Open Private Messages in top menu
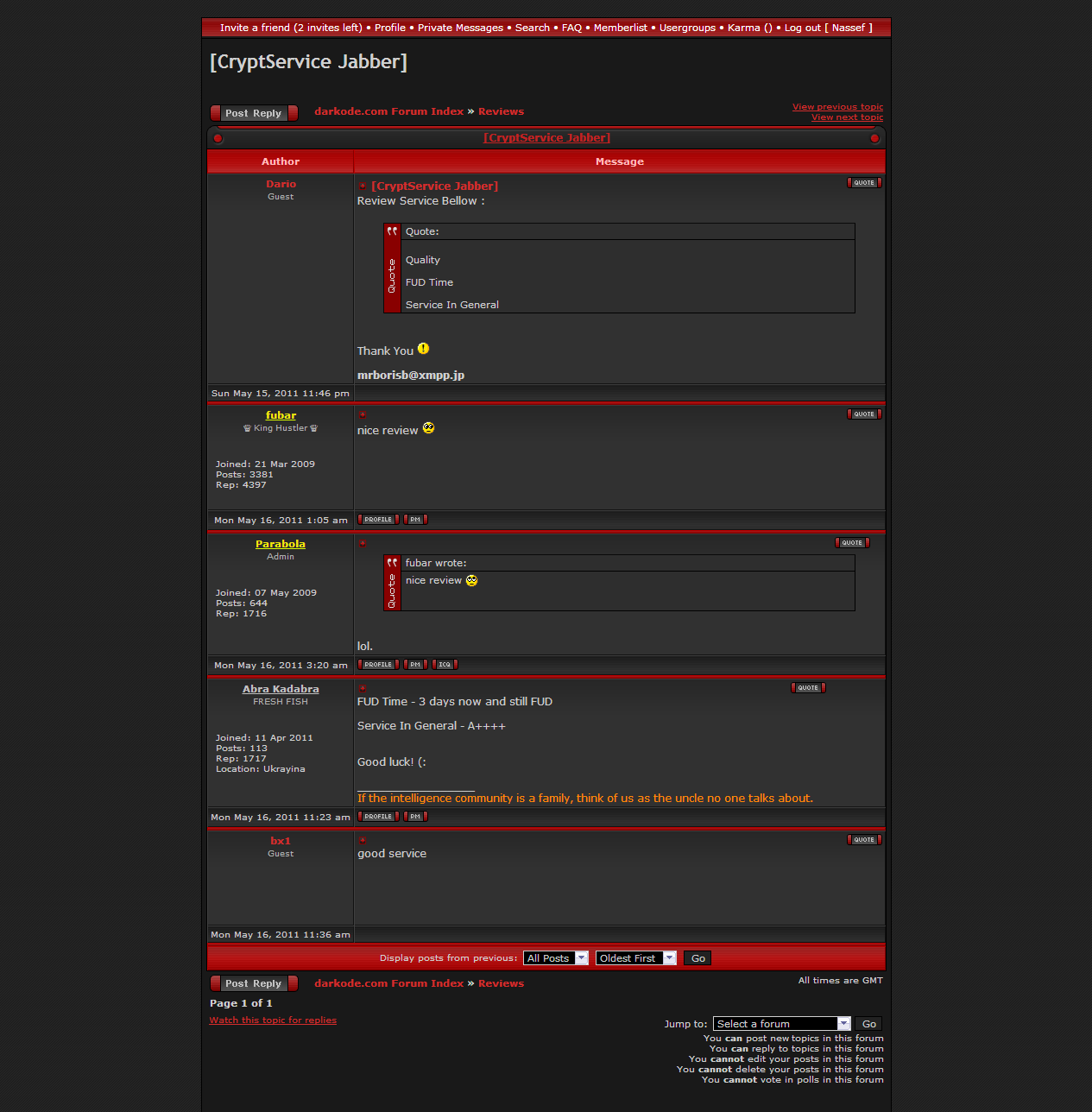1092x1112 pixels. coord(460,28)
